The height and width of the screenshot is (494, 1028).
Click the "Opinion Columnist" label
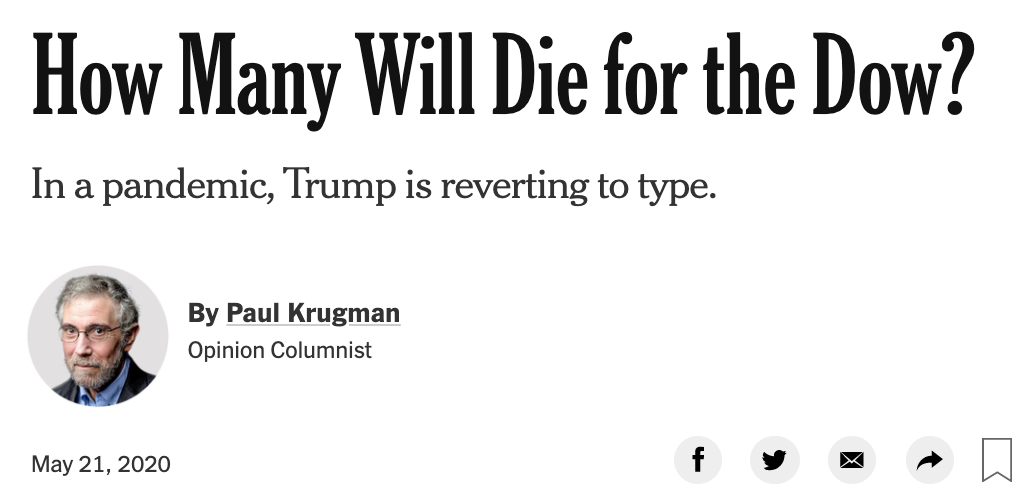coord(280,351)
